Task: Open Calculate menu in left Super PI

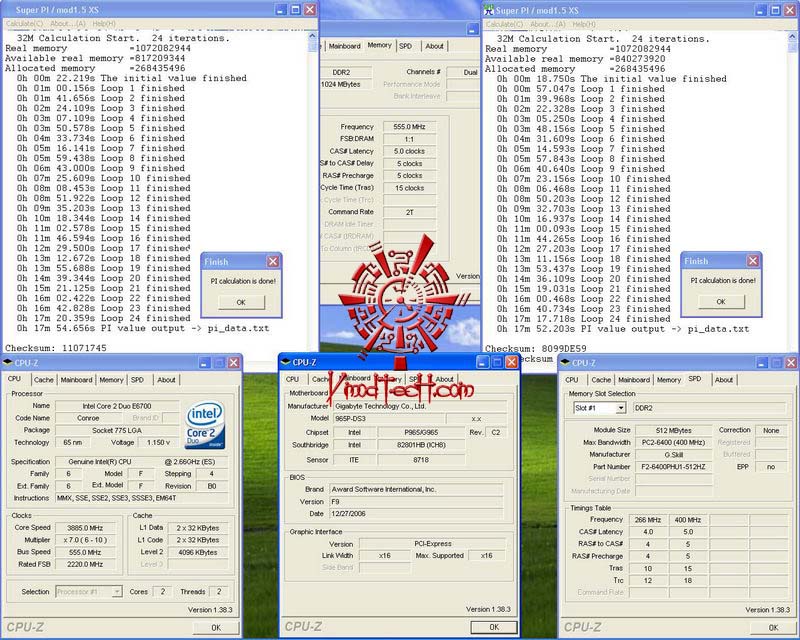Action: pyautogui.click(x=24, y=23)
